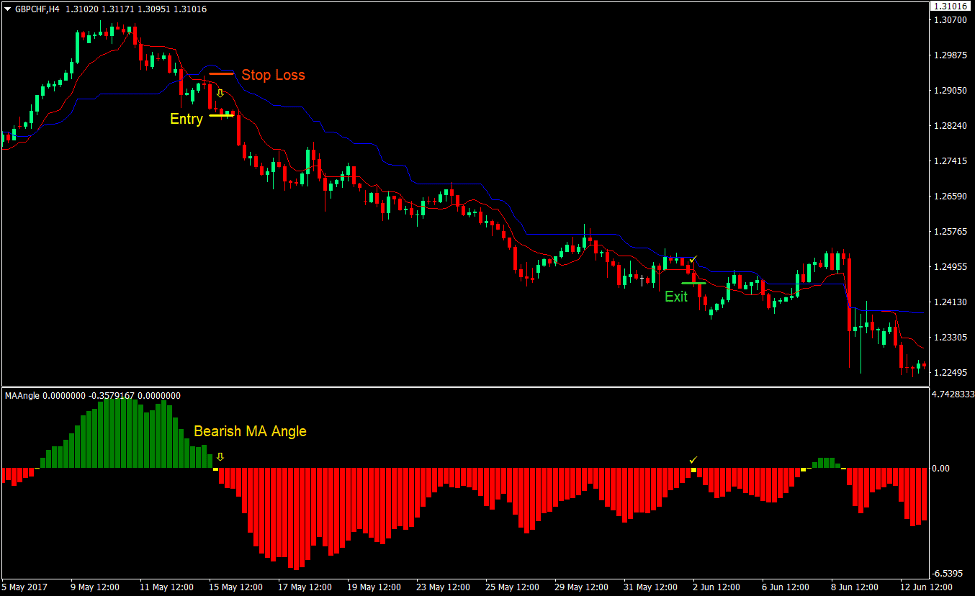Click the MAAngle indicator label

pyautogui.click(x=20, y=395)
